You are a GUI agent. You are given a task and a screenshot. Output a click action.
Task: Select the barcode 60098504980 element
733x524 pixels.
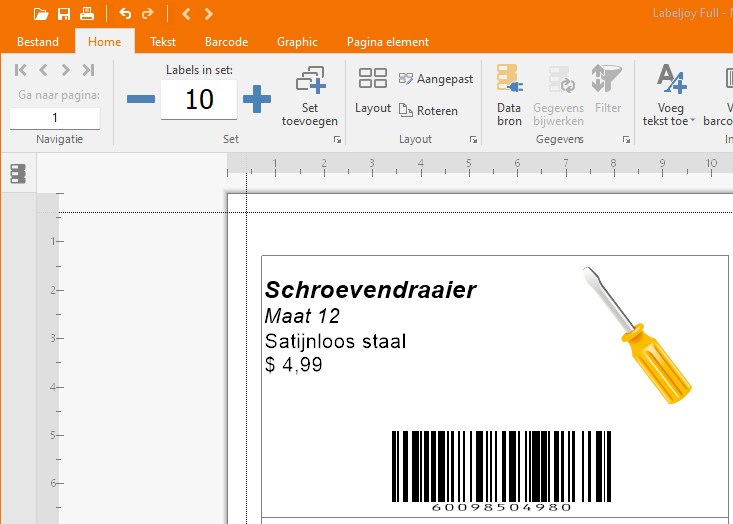pos(501,471)
